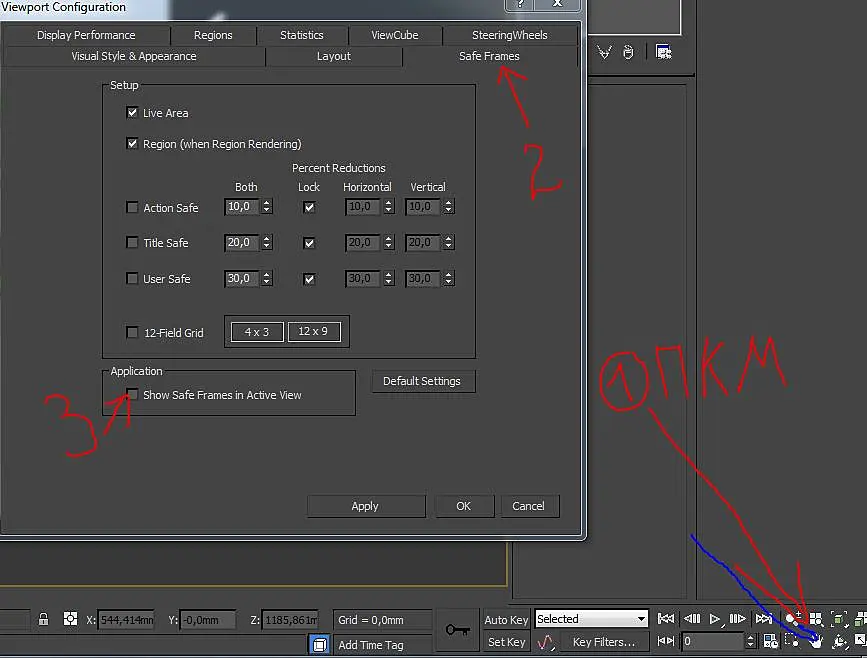Toggle the User Safe Lock checkbox
This screenshot has width=867, height=658.
pos(309,279)
